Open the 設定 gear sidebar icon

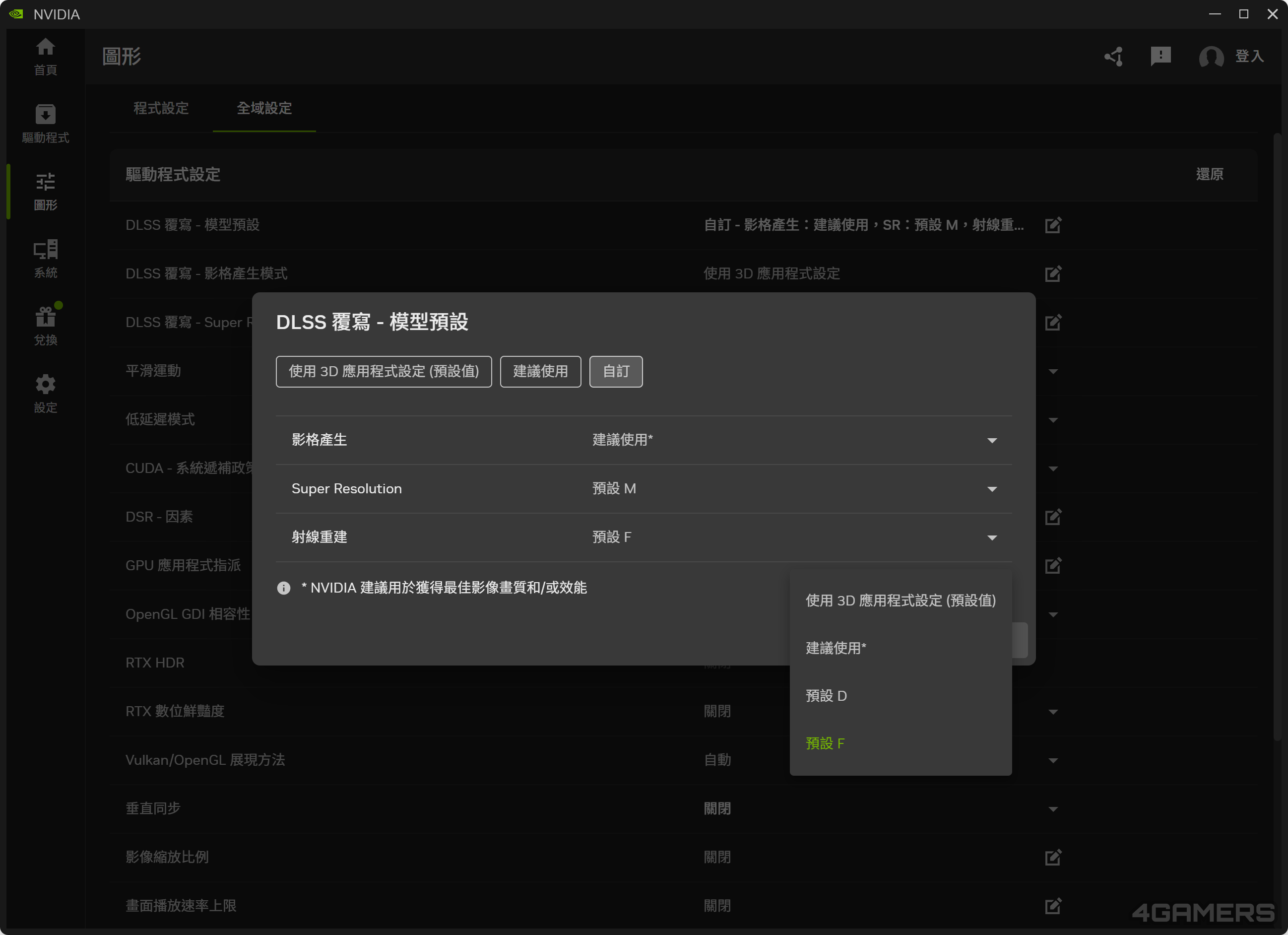46,394
